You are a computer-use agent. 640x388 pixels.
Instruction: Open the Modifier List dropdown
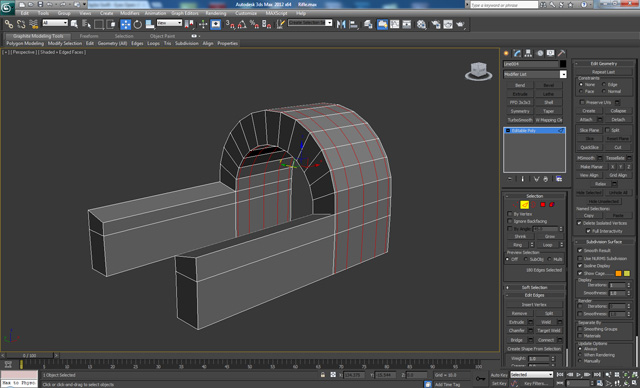563,74
